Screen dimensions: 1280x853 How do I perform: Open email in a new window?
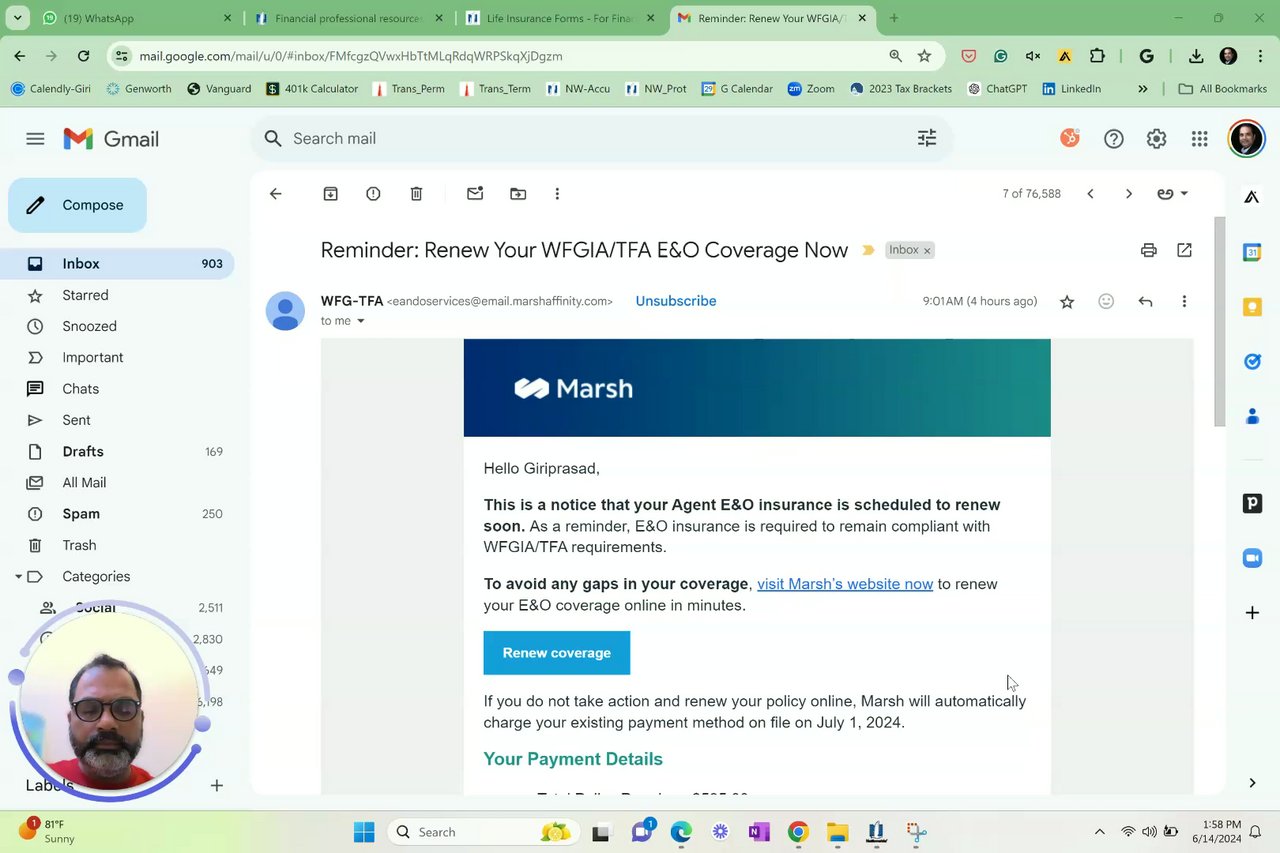pyautogui.click(x=1184, y=250)
